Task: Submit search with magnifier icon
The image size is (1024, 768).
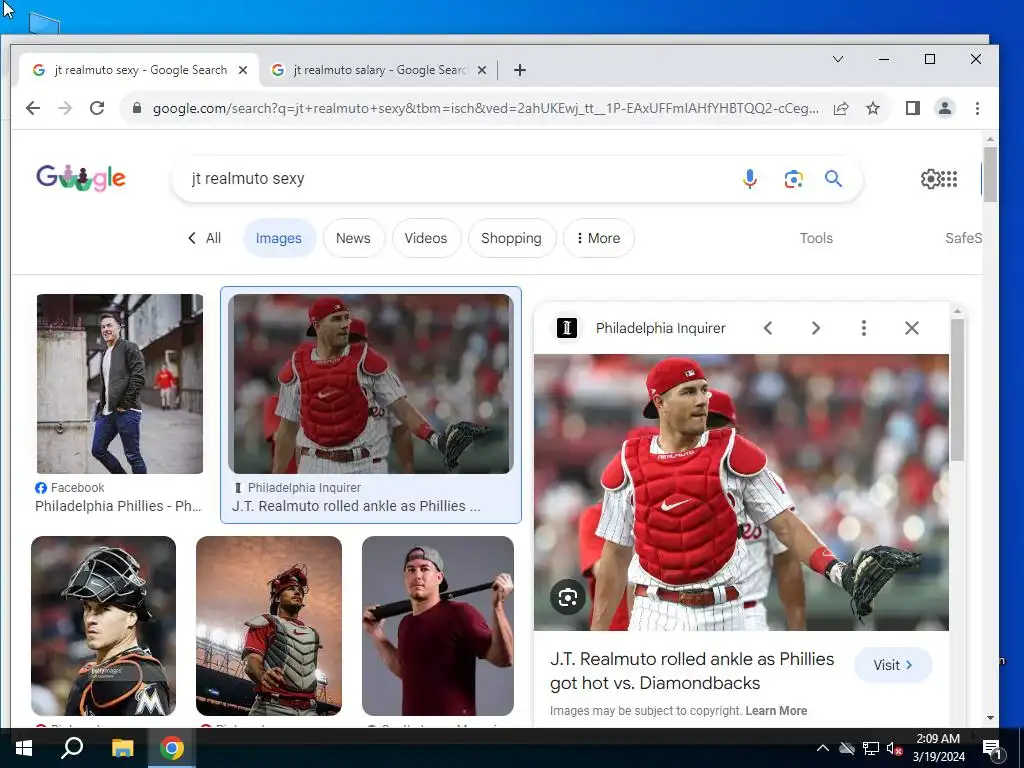Action: coord(833,178)
